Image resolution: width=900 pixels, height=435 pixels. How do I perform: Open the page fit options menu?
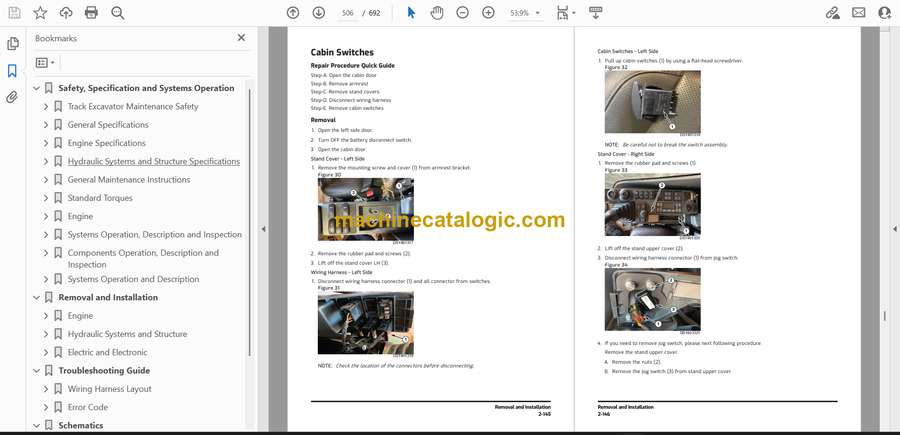coord(565,13)
